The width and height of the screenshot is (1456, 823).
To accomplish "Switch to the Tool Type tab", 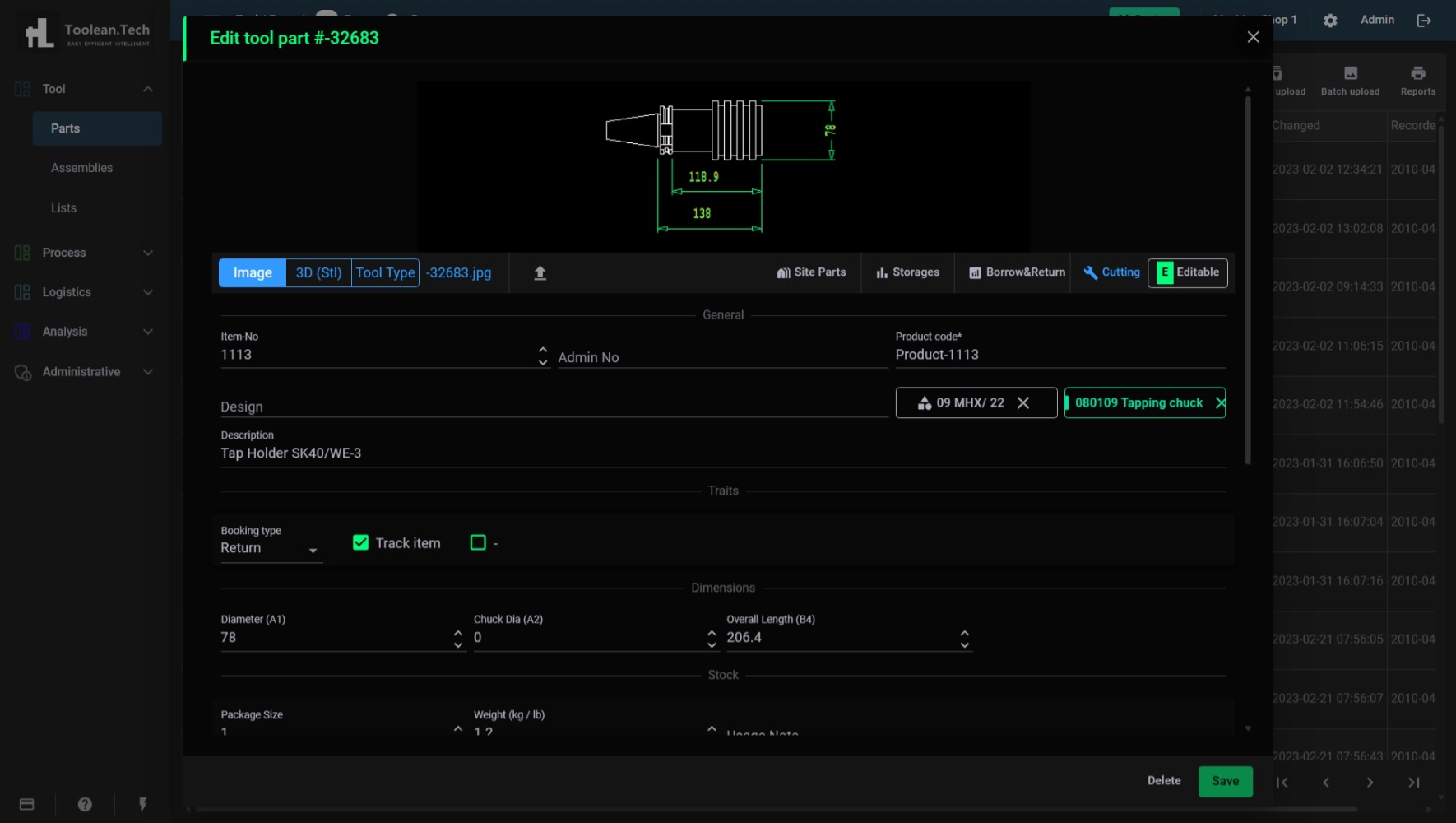I will pos(385,272).
